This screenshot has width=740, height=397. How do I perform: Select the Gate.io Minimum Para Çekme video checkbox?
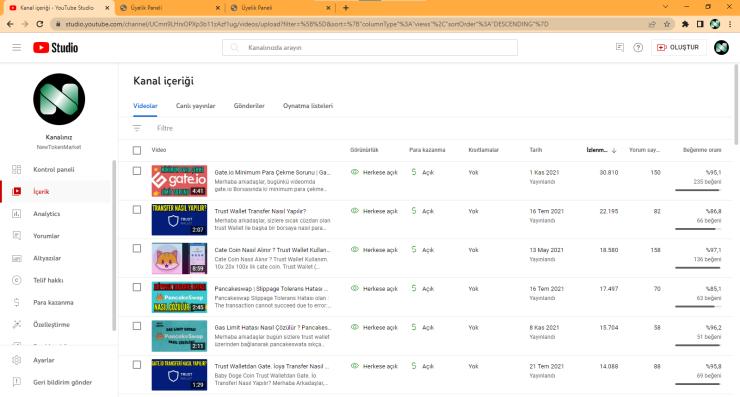pyautogui.click(x=137, y=171)
